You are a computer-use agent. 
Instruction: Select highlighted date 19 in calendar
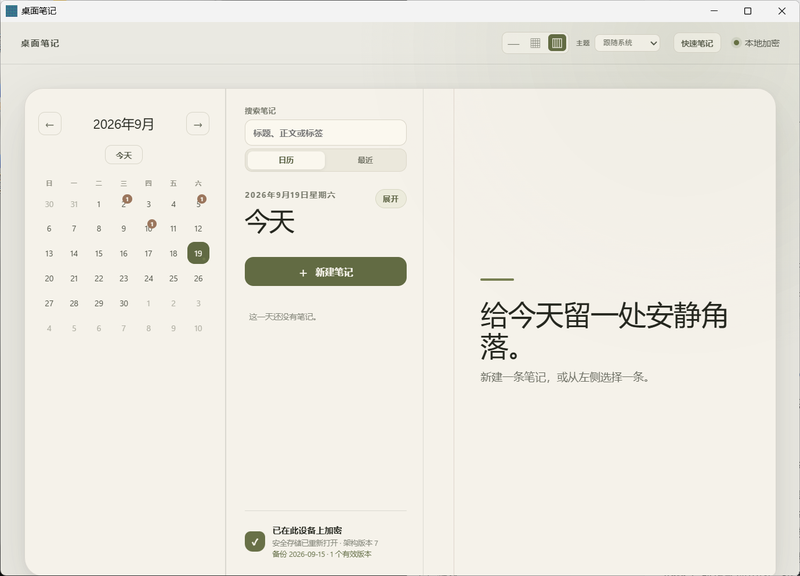point(198,253)
